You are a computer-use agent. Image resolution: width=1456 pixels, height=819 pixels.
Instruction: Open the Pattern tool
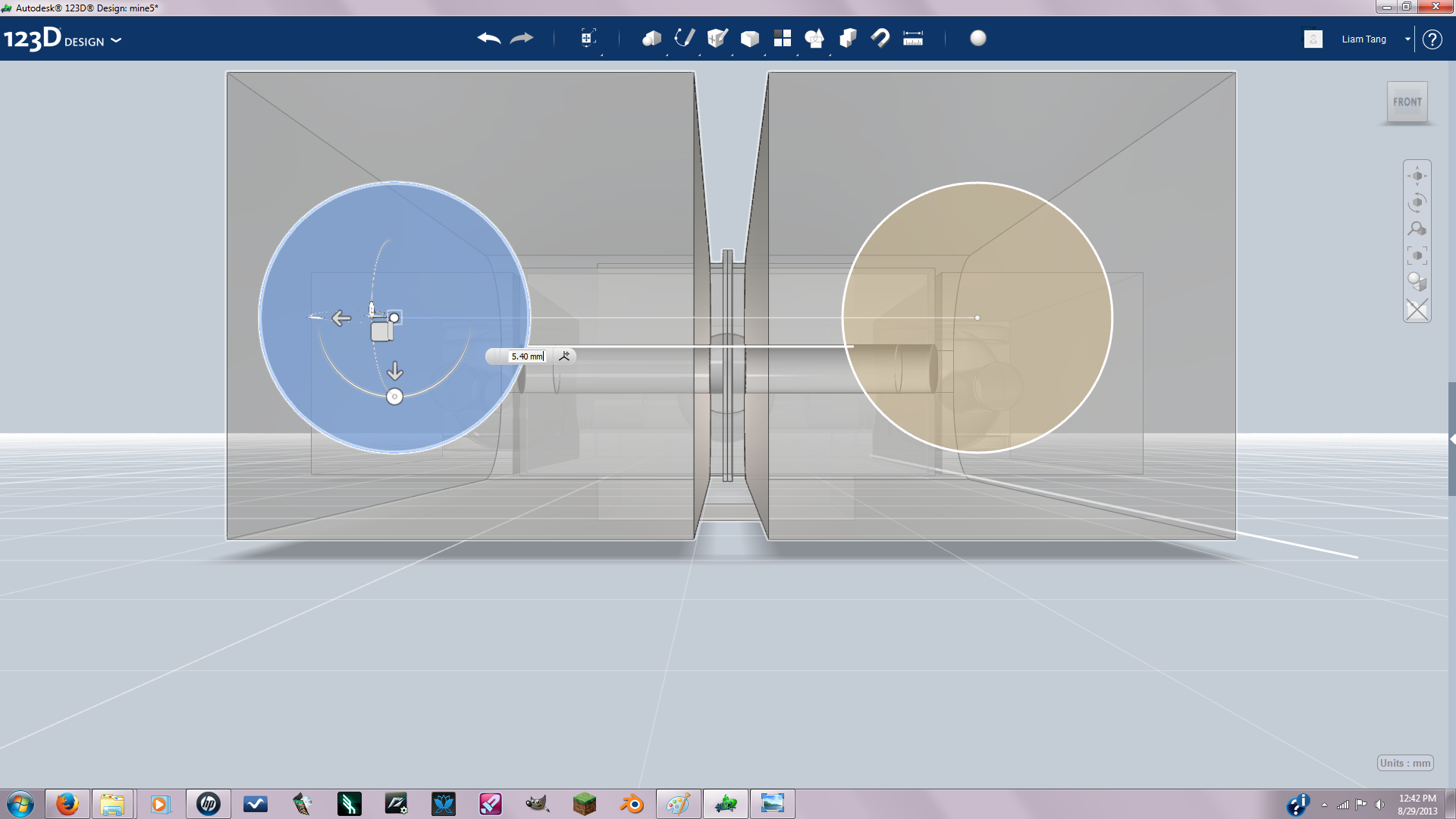pos(782,38)
